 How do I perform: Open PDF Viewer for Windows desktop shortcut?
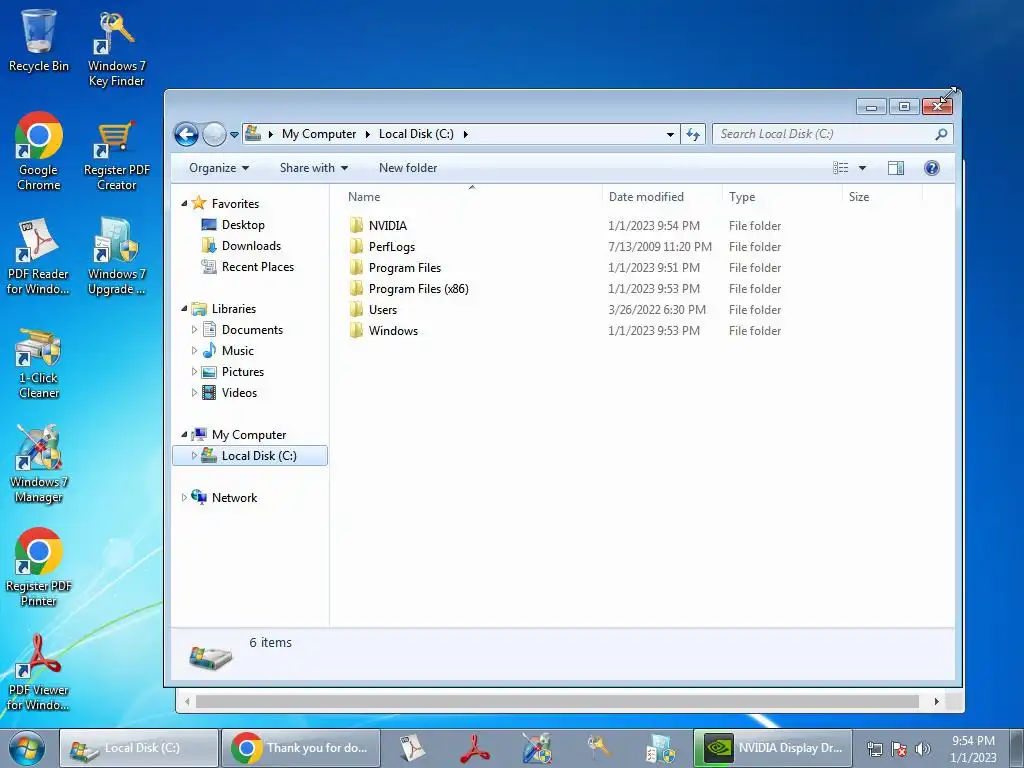pyautogui.click(x=39, y=673)
